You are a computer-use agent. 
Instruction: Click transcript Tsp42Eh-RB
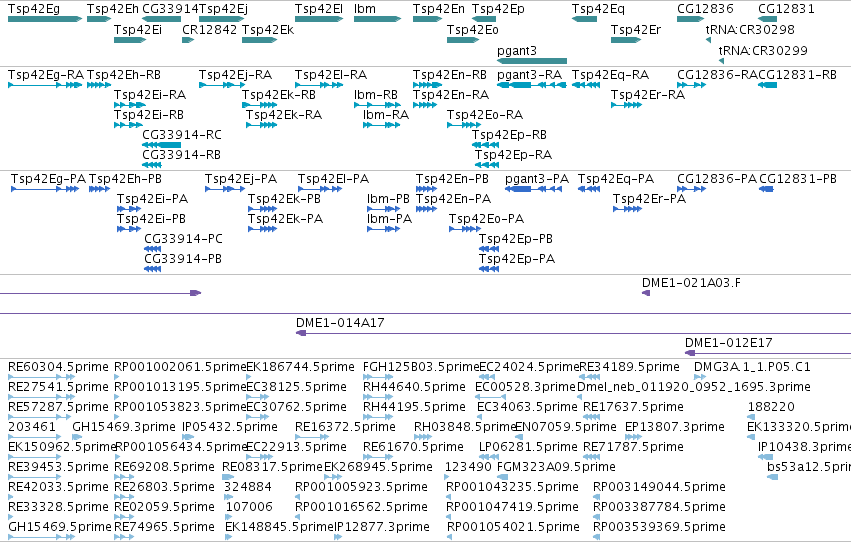[124, 74]
